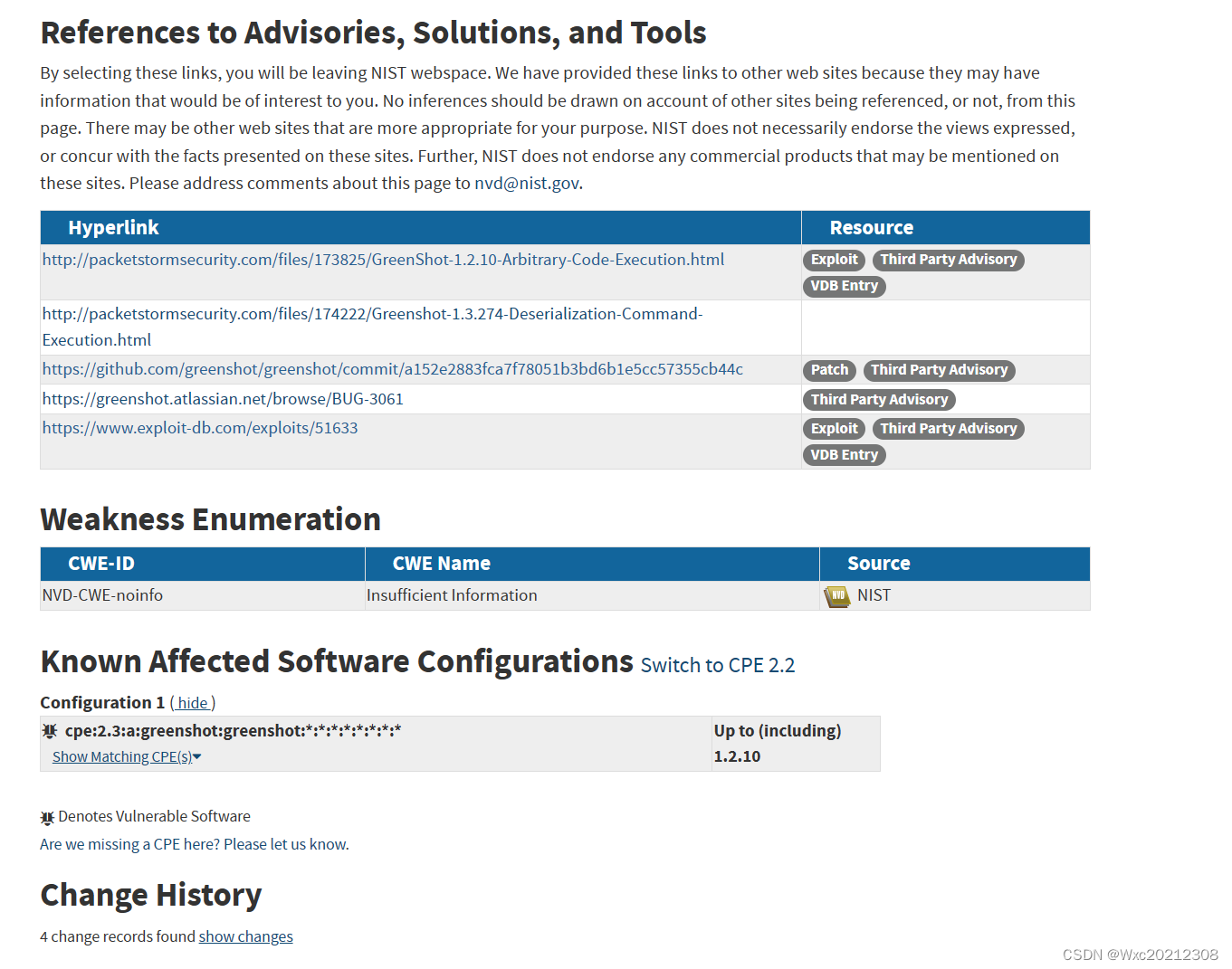1232x969 pixels.
Task: Click Exploit tag in first packetstorm row
Action: pos(834,260)
